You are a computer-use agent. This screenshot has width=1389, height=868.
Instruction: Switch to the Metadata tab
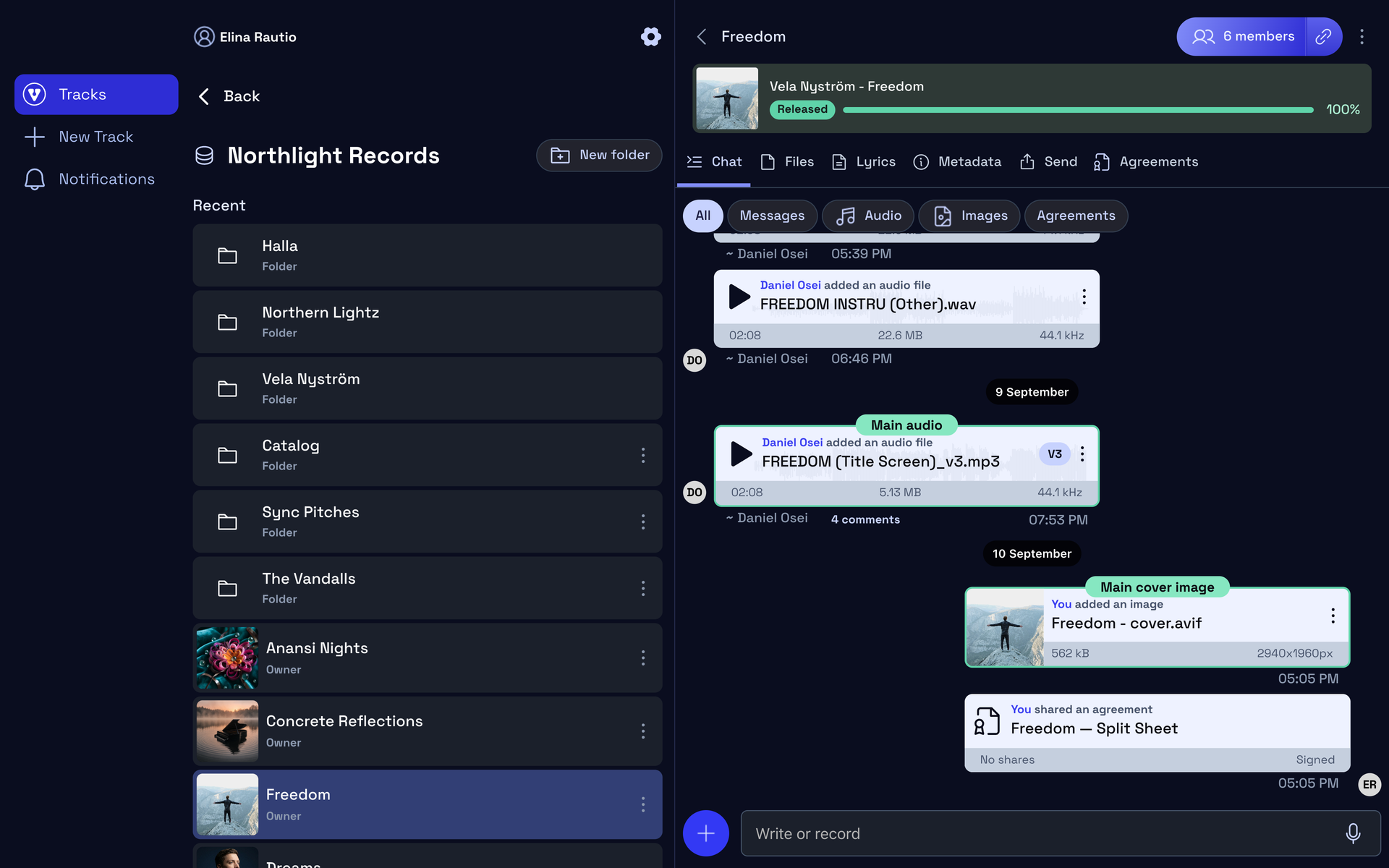click(x=957, y=162)
